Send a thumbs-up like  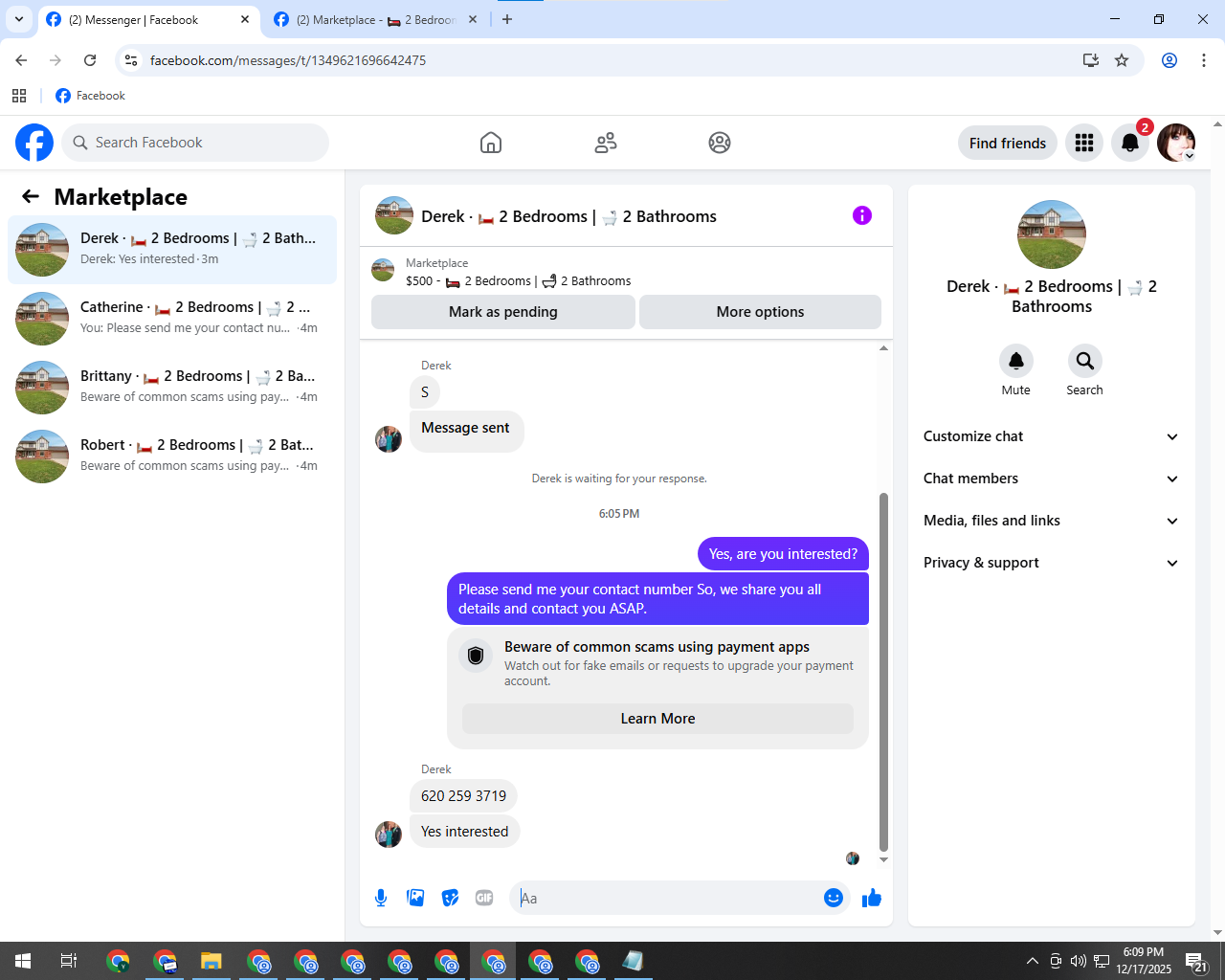(x=872, y=898)
